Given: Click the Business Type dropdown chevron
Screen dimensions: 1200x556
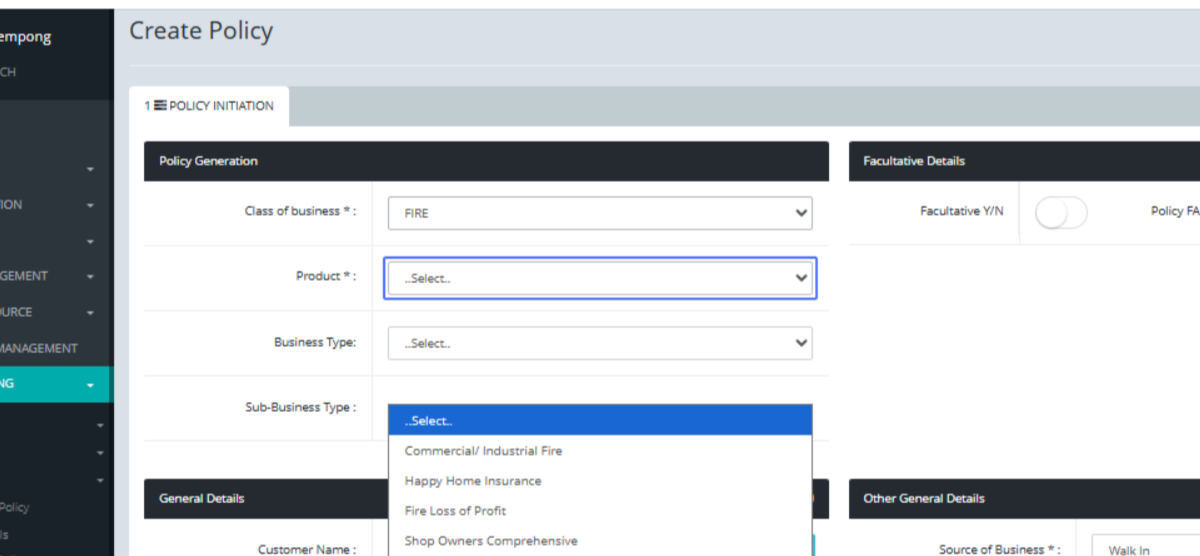Looking at the screenshot, I should (800, 343).
